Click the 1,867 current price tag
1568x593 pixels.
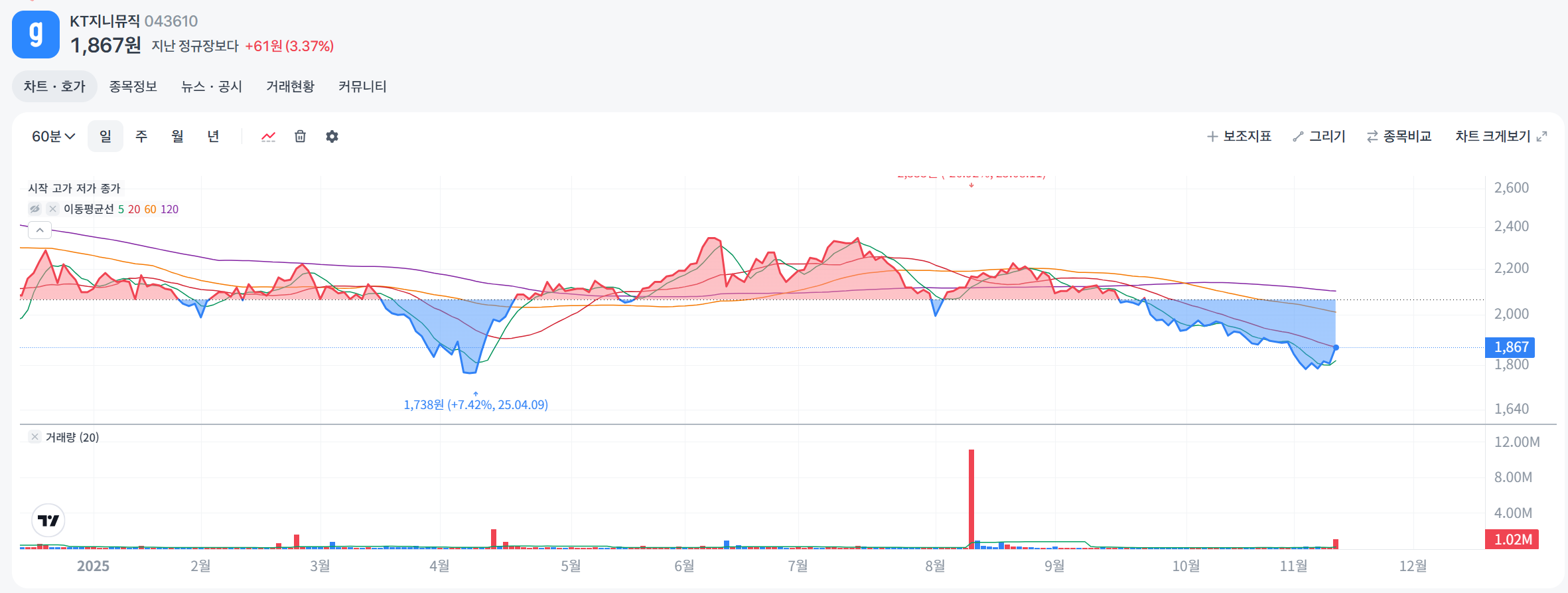pyautogui.click(x=1510, y=347)
